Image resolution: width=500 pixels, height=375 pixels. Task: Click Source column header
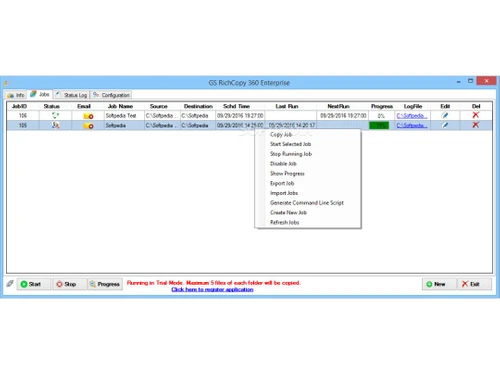tap(159, 106)
